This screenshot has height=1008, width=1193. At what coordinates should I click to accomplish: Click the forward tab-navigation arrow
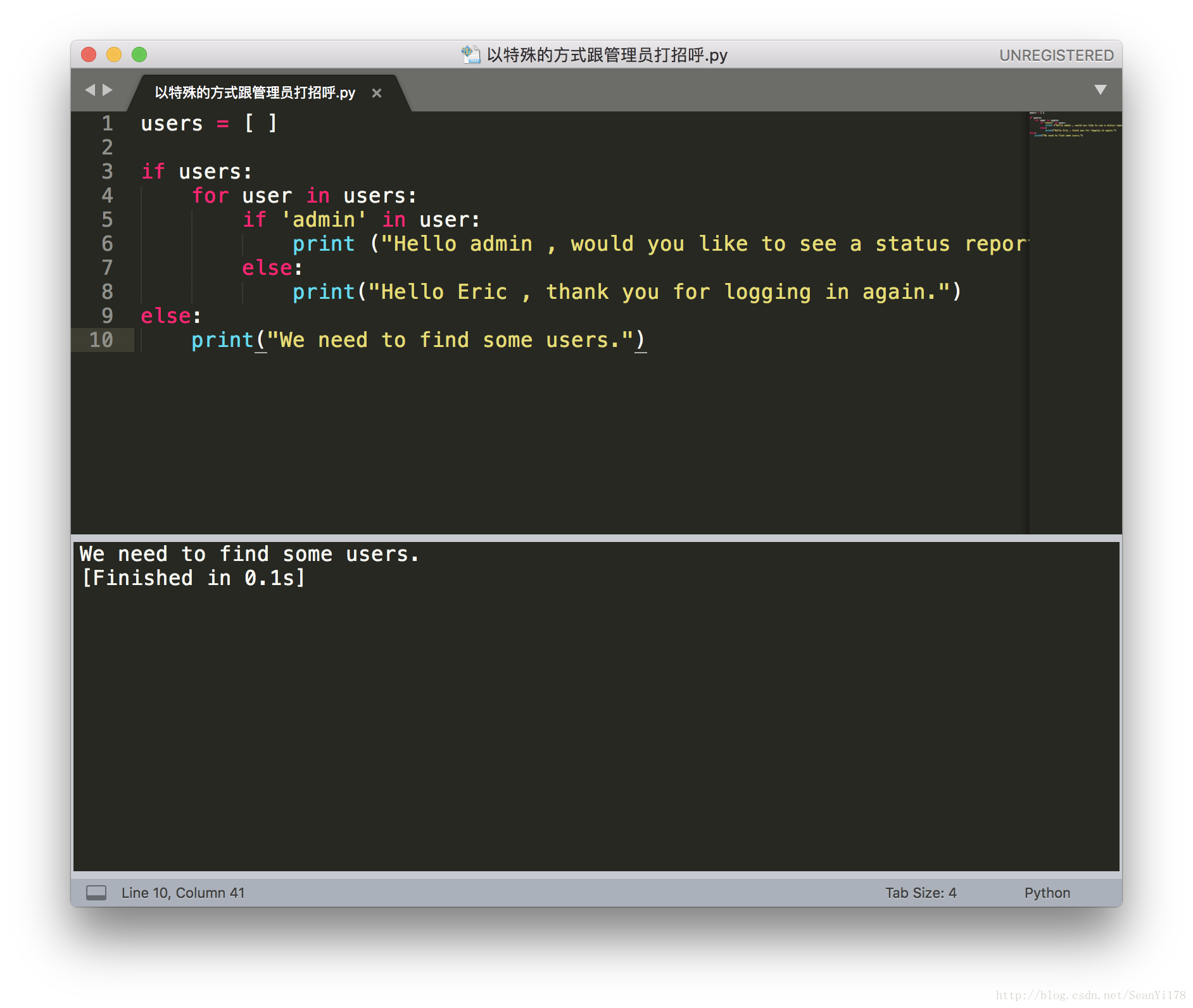(108, 90)
